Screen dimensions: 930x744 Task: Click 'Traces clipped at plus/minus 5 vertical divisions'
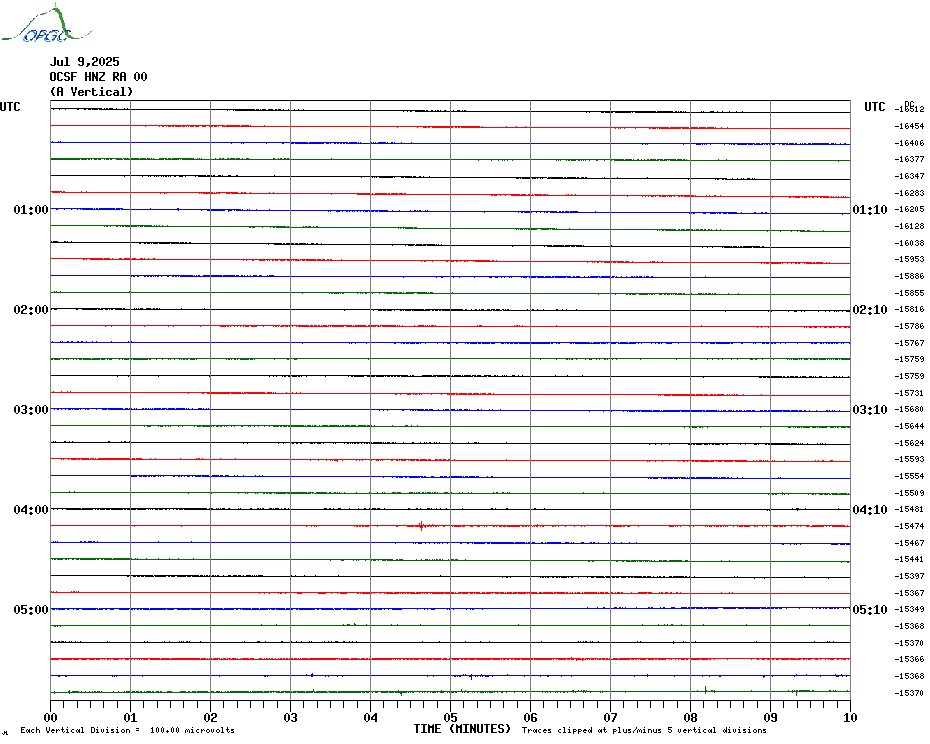pyautogui.click(x=644, y=730)
